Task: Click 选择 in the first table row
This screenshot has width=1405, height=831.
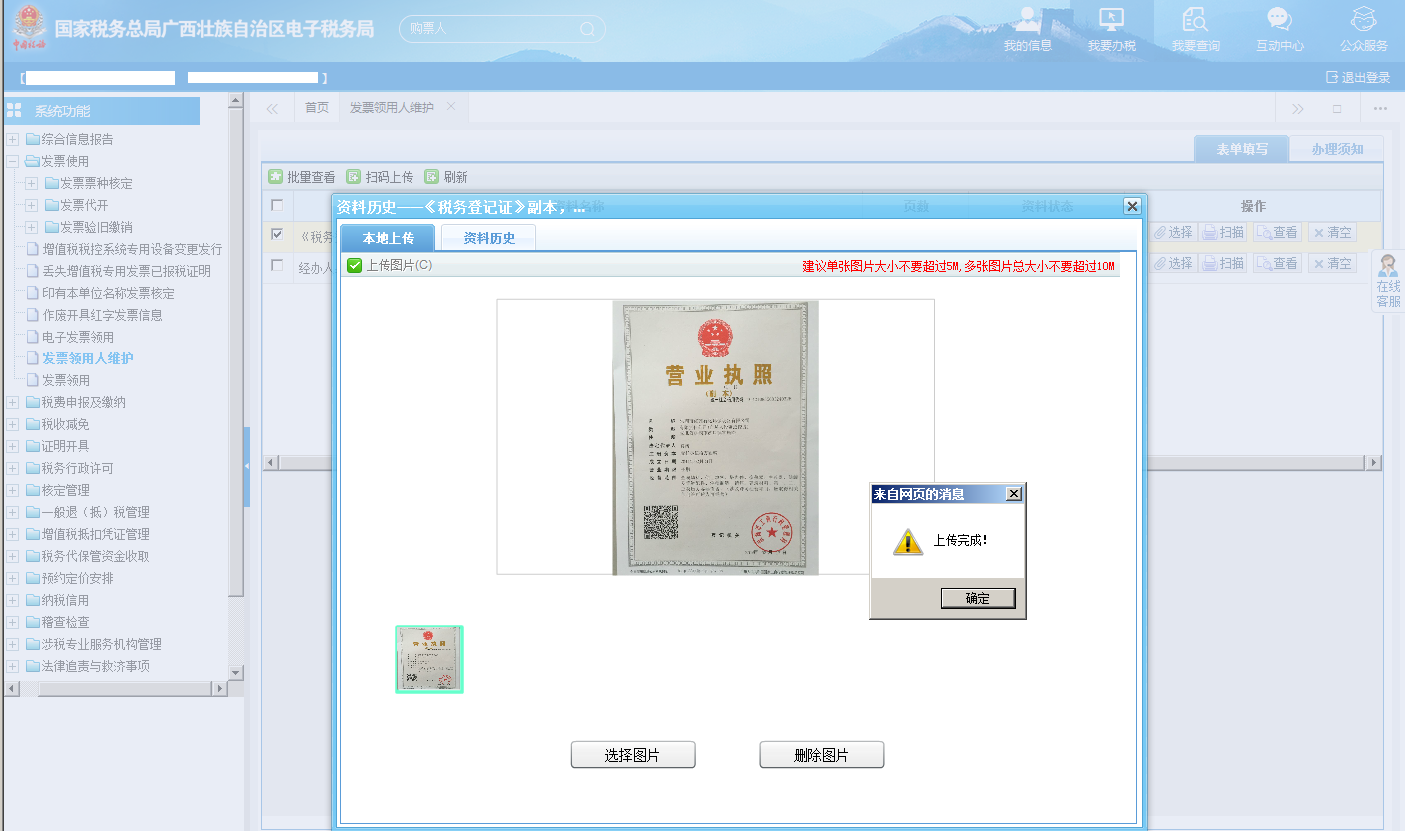Action: [x=1173, y=232]
